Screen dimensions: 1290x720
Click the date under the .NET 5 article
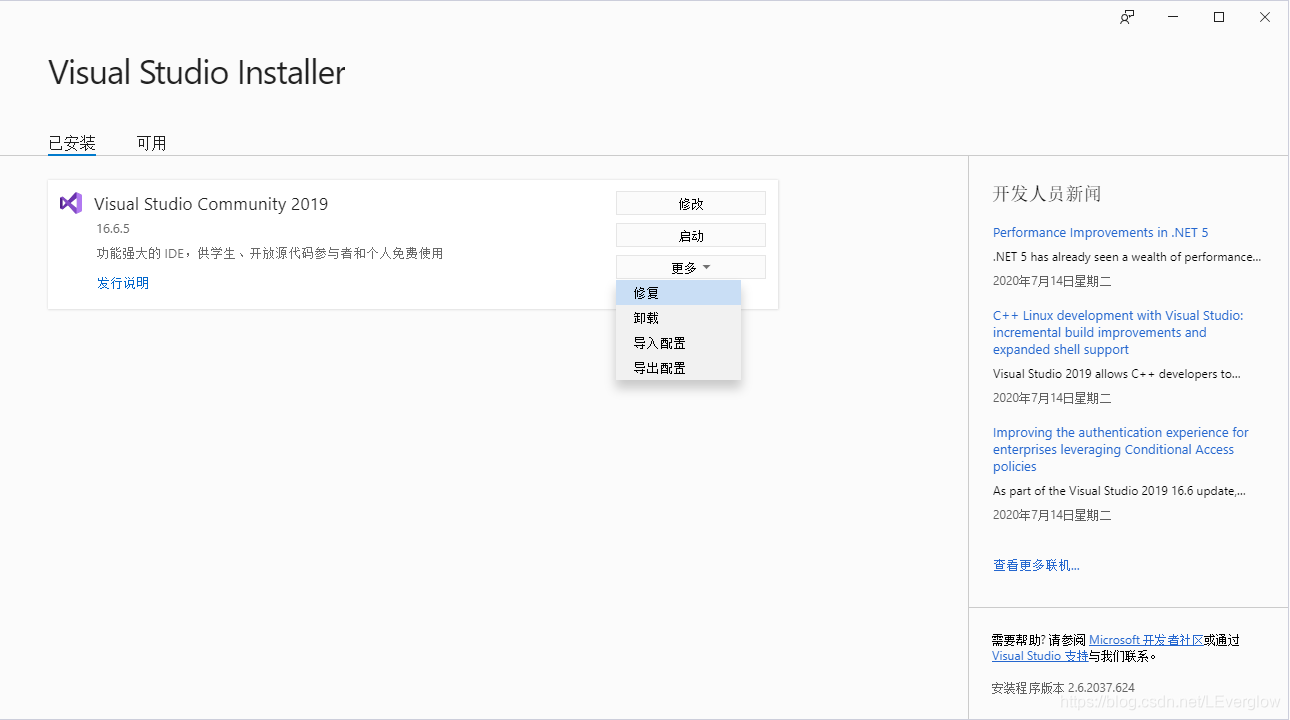point(1052,281)
